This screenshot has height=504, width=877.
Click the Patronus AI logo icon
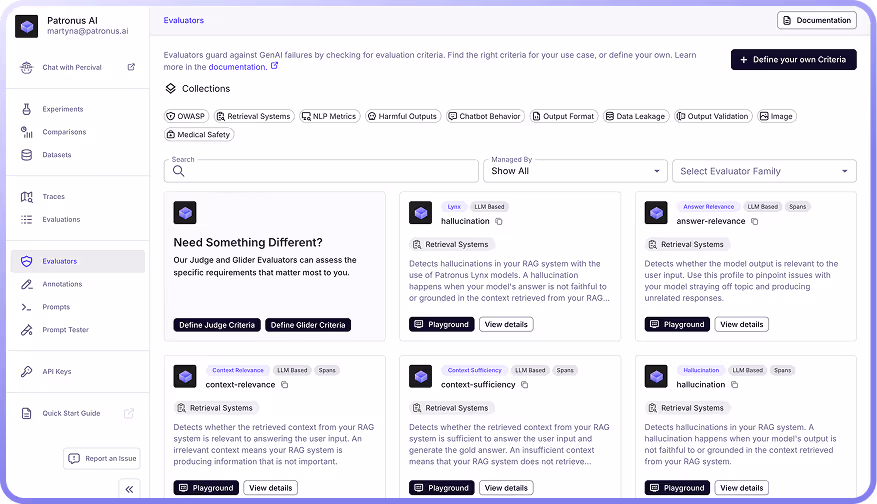(x=27, y=26)
